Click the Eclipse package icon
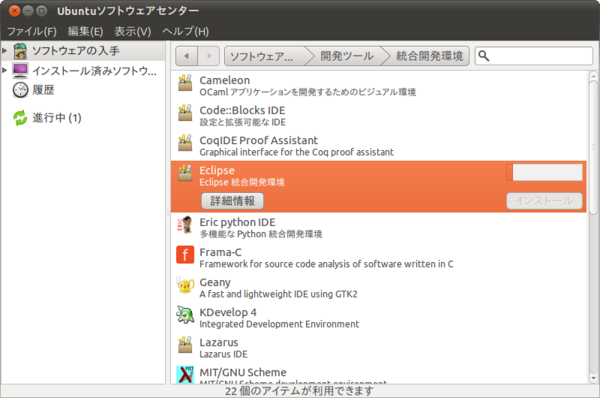Screen dimensions: 600x398 pyautogui.click(x=185, y=173)
